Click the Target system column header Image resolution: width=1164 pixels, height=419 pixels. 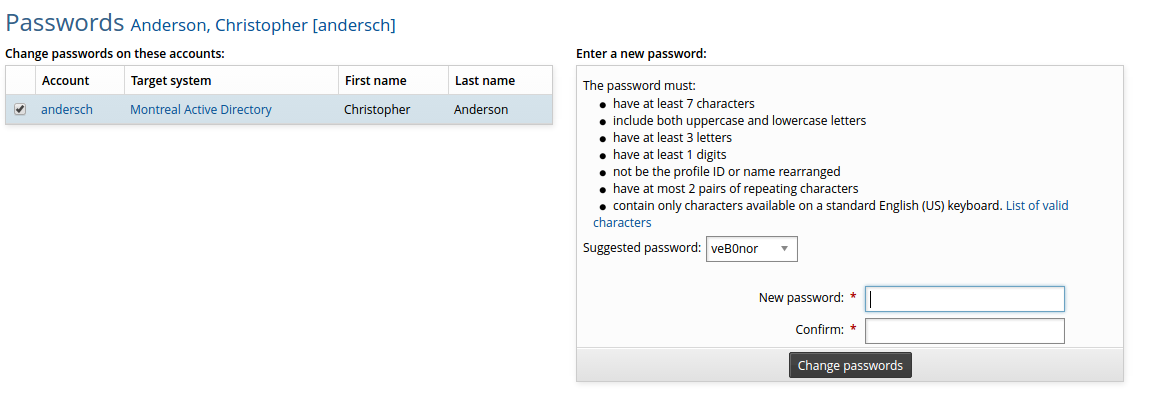pyautogui.click(x=171, y=81)
